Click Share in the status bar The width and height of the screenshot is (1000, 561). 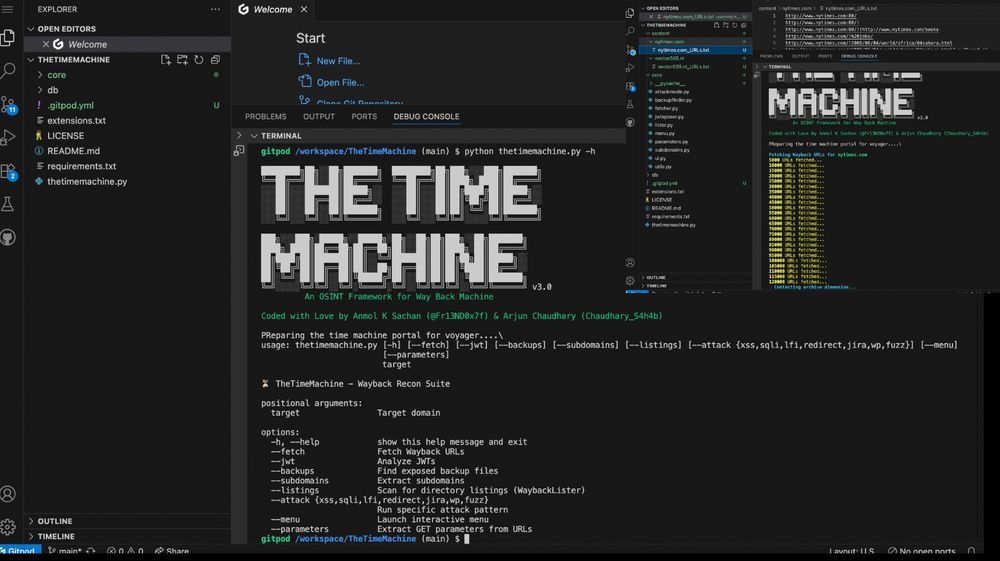point(172,551)
